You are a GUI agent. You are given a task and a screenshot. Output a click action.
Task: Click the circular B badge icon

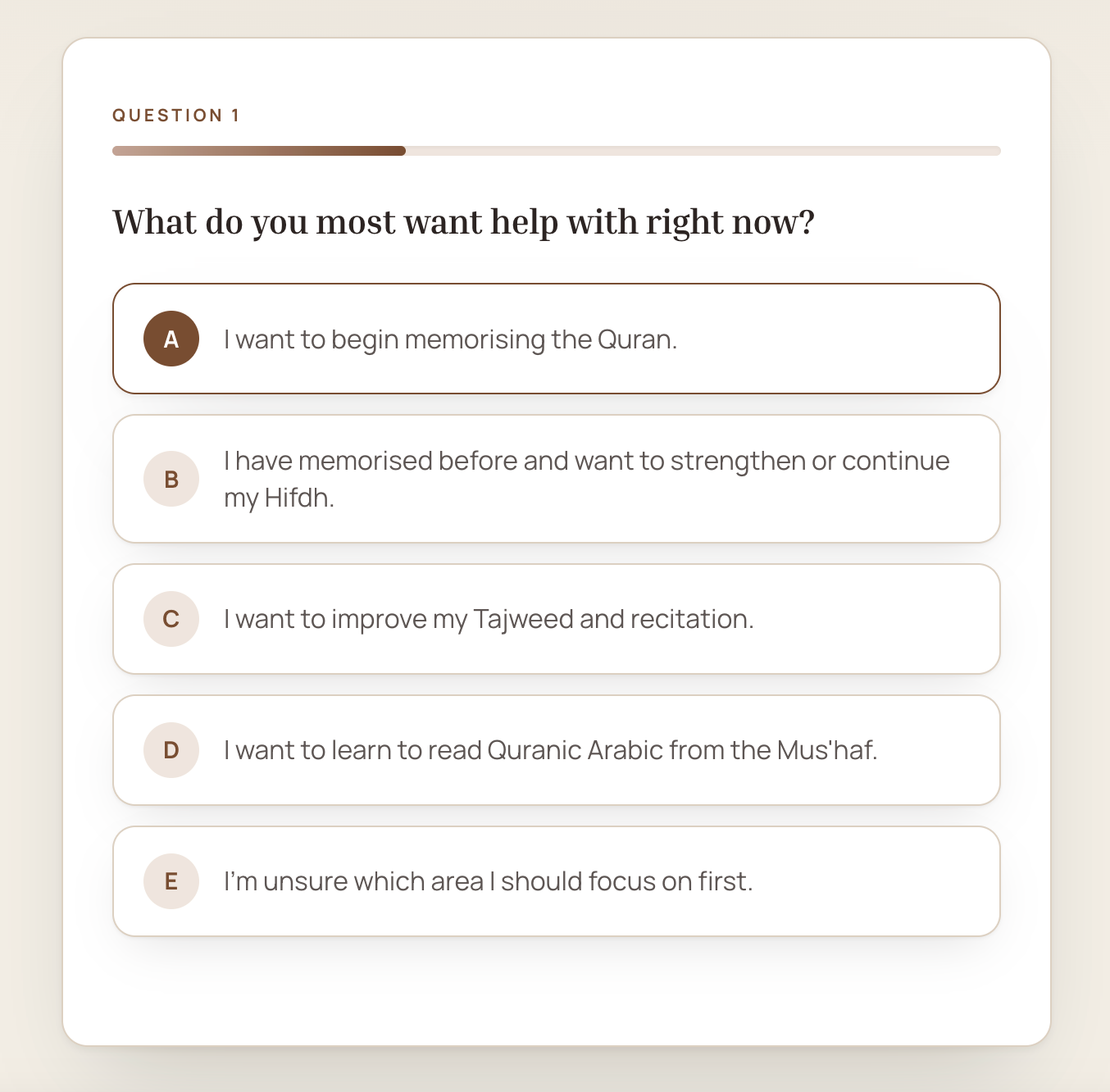click(x=171, y=479)
